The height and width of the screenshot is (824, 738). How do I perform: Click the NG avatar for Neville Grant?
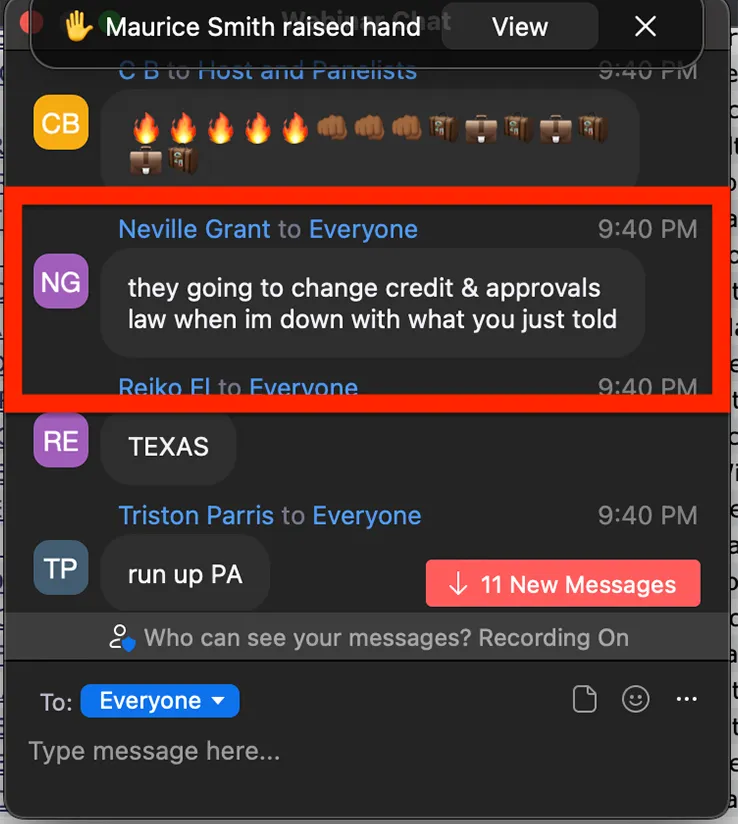pos(61,281)
